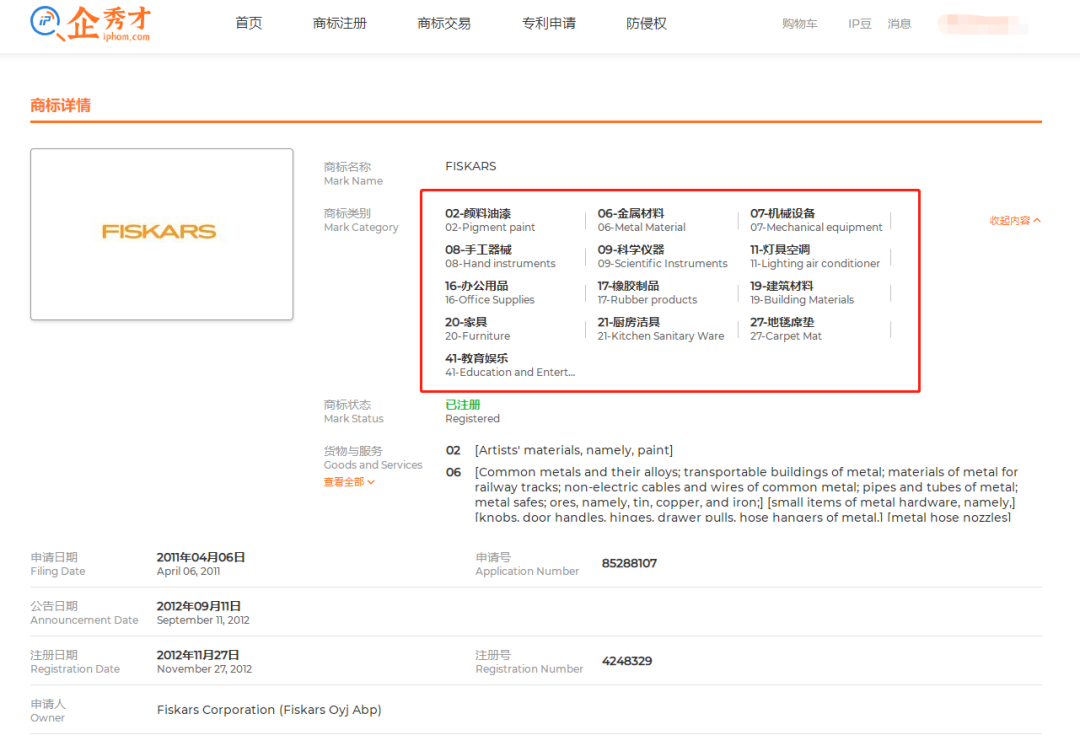
Task: Click the 商标详情 section heading
Action: 61,105
